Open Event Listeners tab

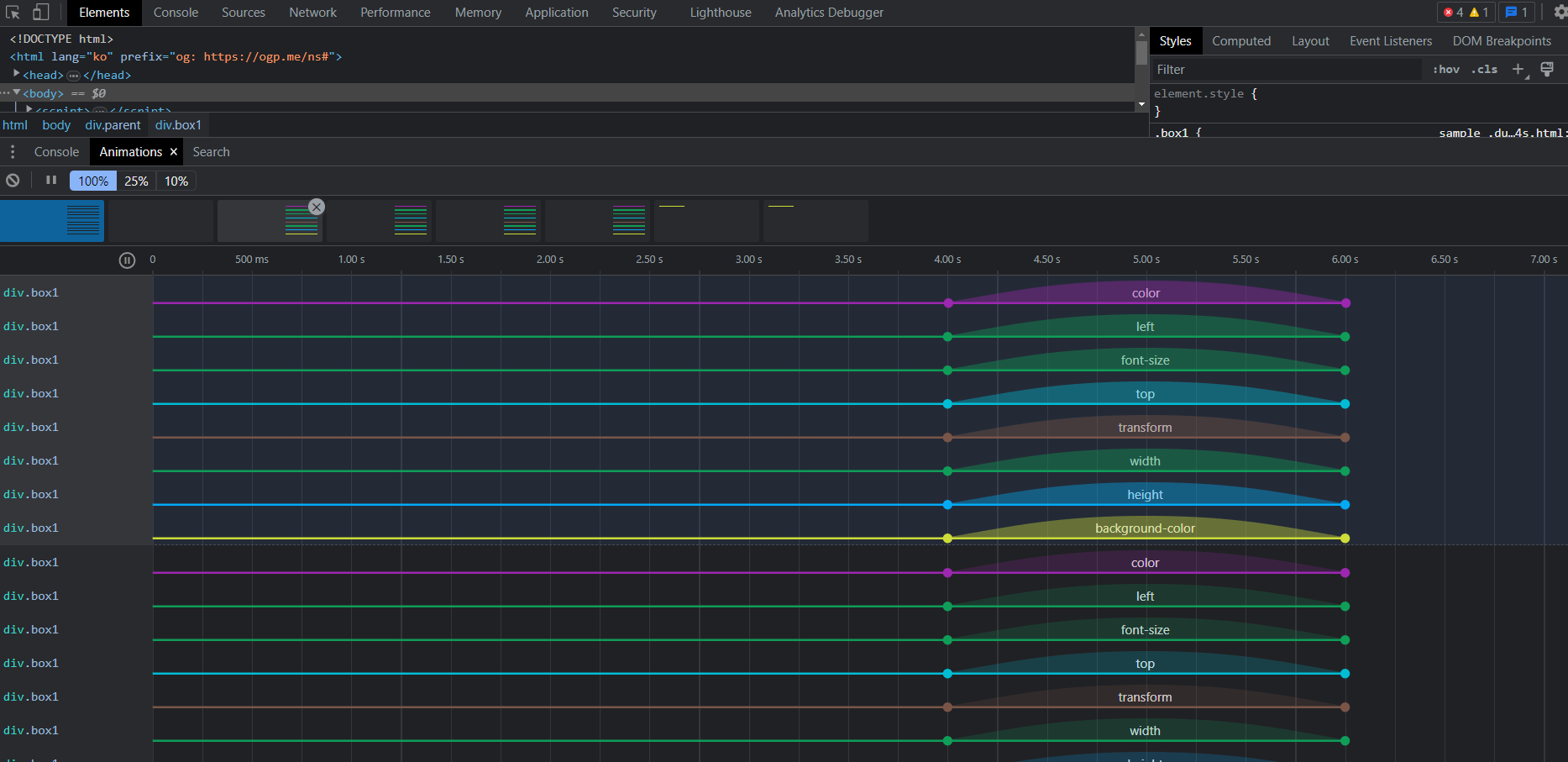coord(1391,41)
